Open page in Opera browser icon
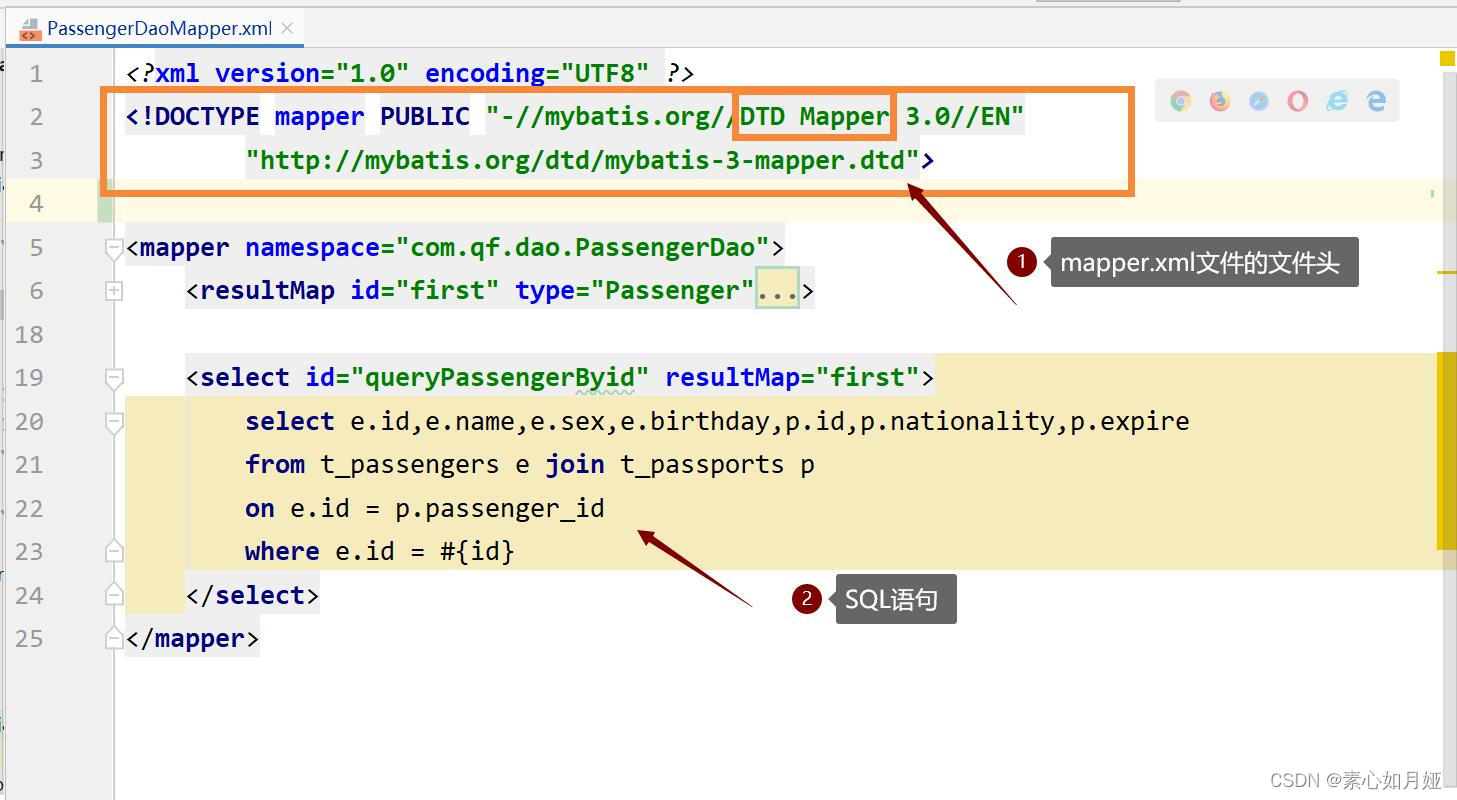 point(1298,101)
